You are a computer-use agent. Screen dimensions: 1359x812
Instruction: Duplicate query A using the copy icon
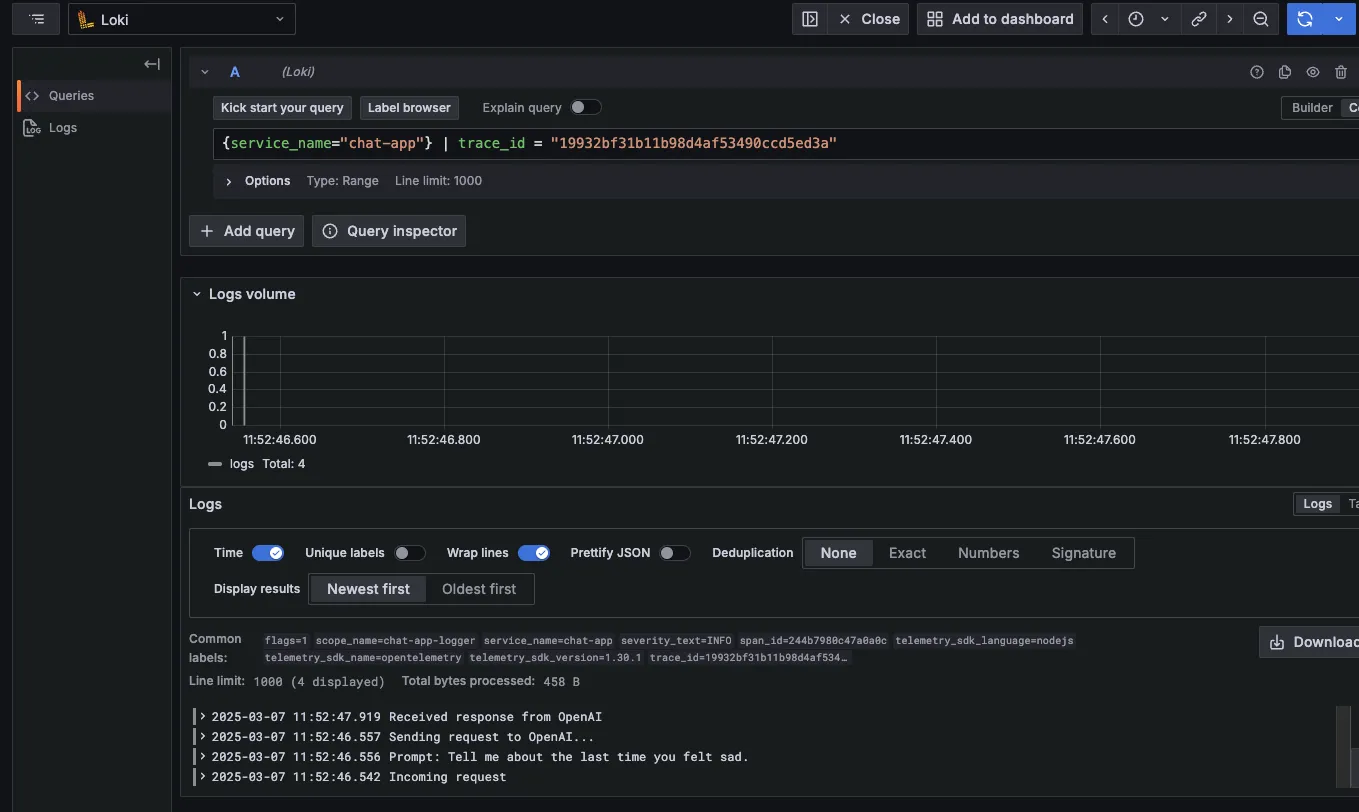tap(1285, 71)
